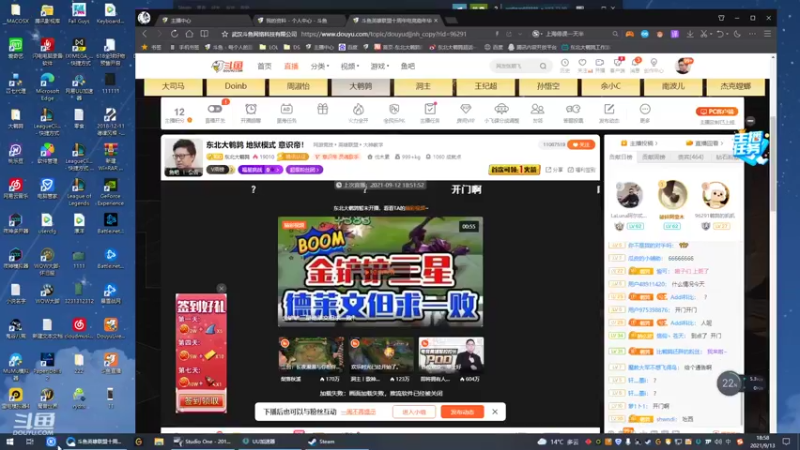Click the publish post pencil icon
The height and width of the screenshot is (450, 800).
[x=609, y=109]
